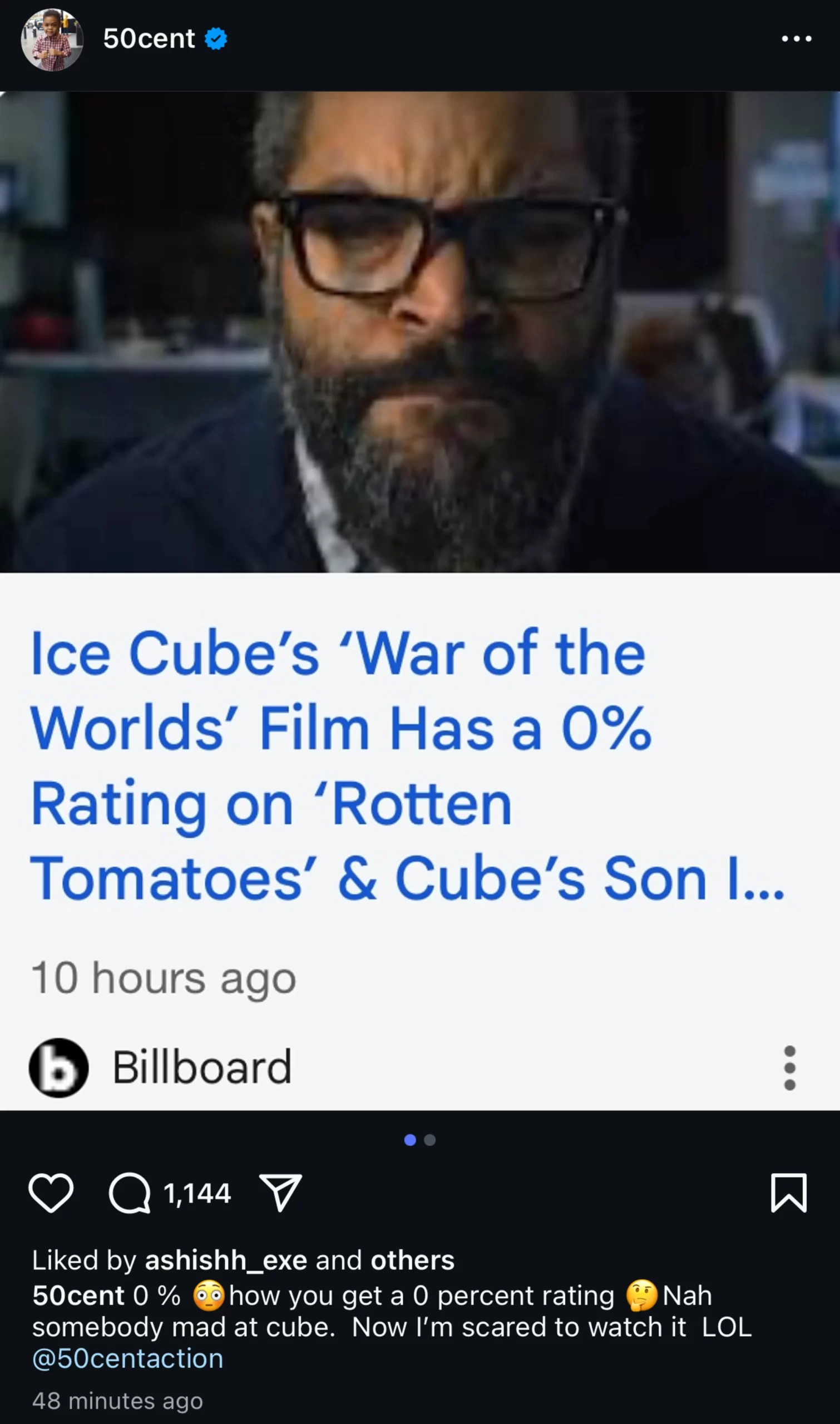Like the post with the heart icon
This screenshot has width=840, height=1424.
(51, 1193)
